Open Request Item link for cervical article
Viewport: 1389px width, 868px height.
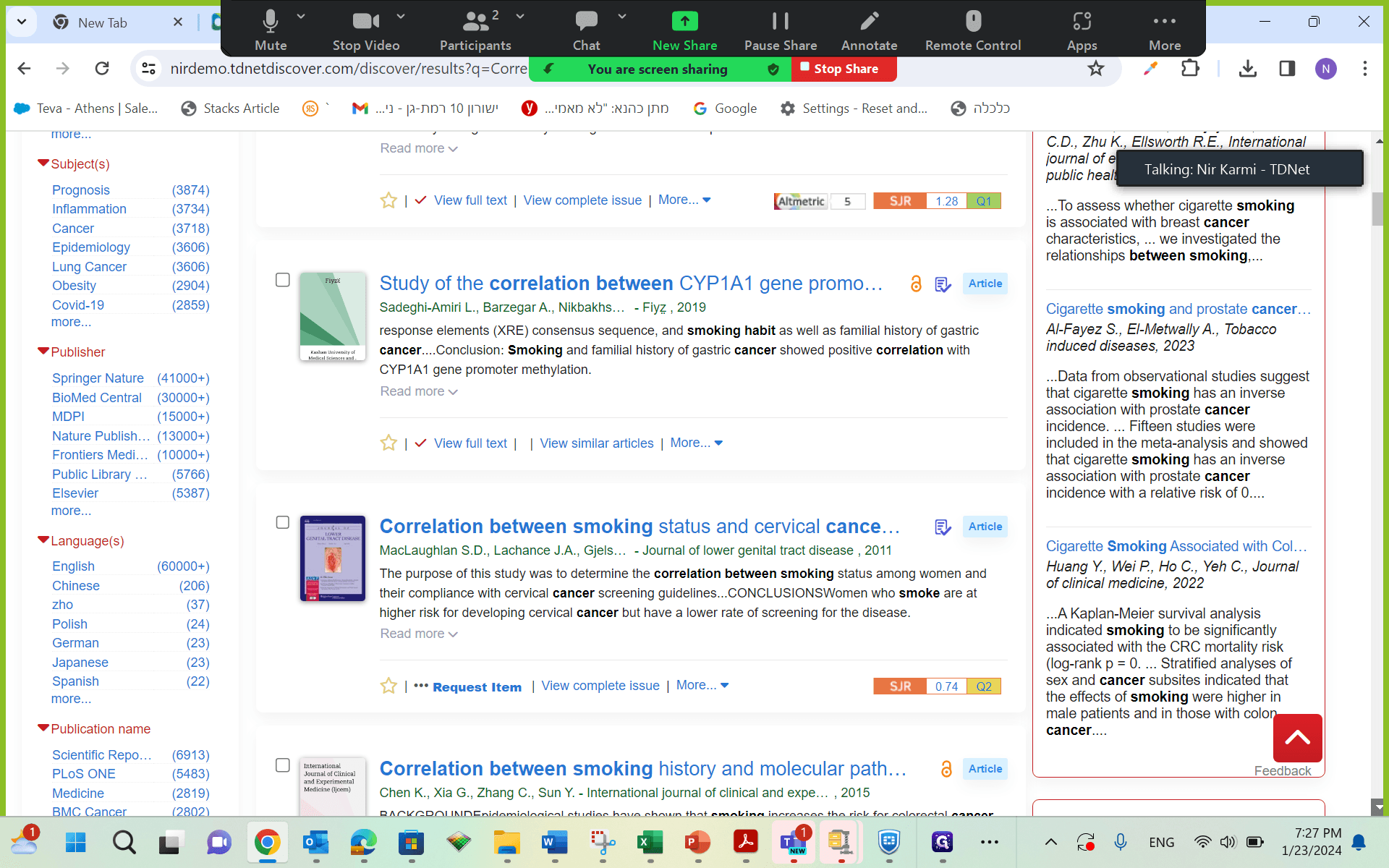pos(477,687)
